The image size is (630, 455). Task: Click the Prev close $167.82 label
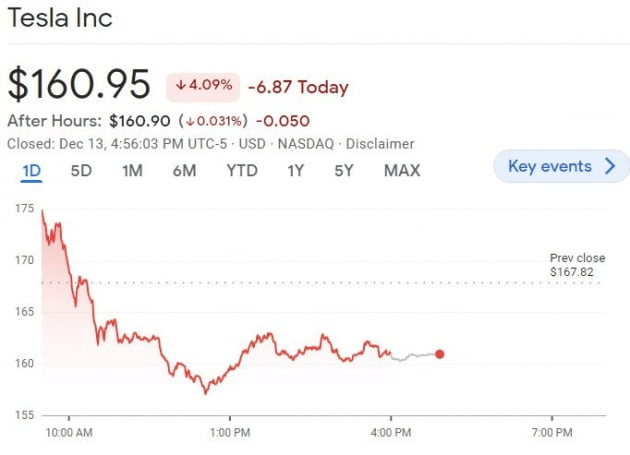(577, 265)
